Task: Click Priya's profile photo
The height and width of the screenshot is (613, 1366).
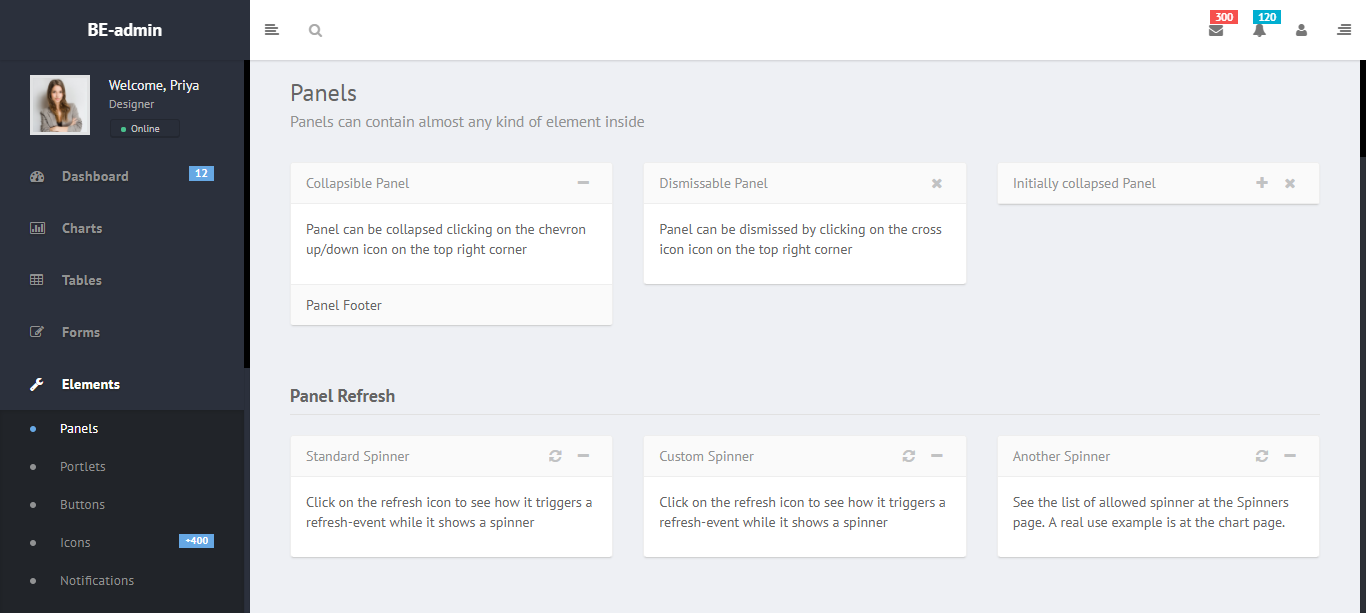Action: pos(60,105)
